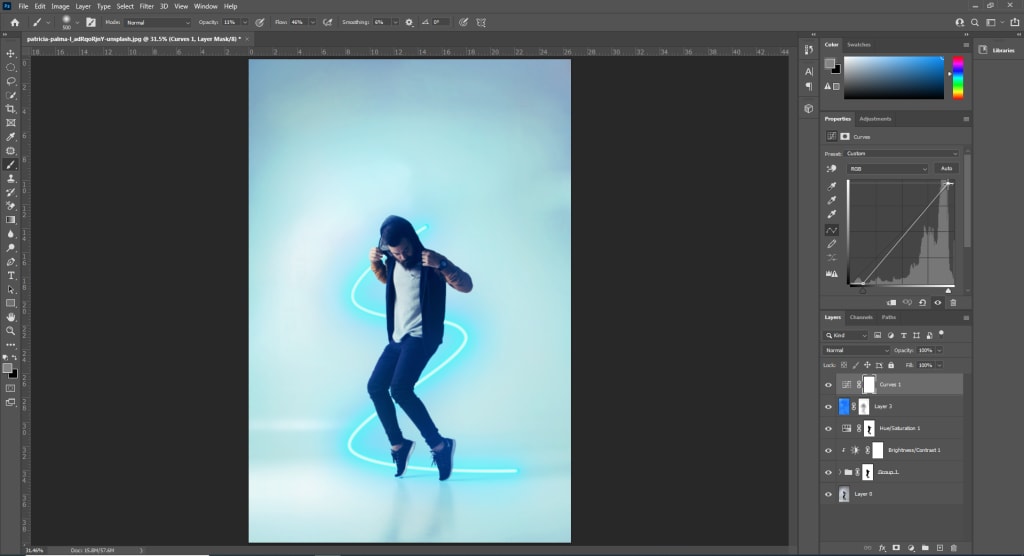Hide the Brightness/Contrast 1 layer
The width and height of the screenshot is (1024, 556).
point(828,450)
